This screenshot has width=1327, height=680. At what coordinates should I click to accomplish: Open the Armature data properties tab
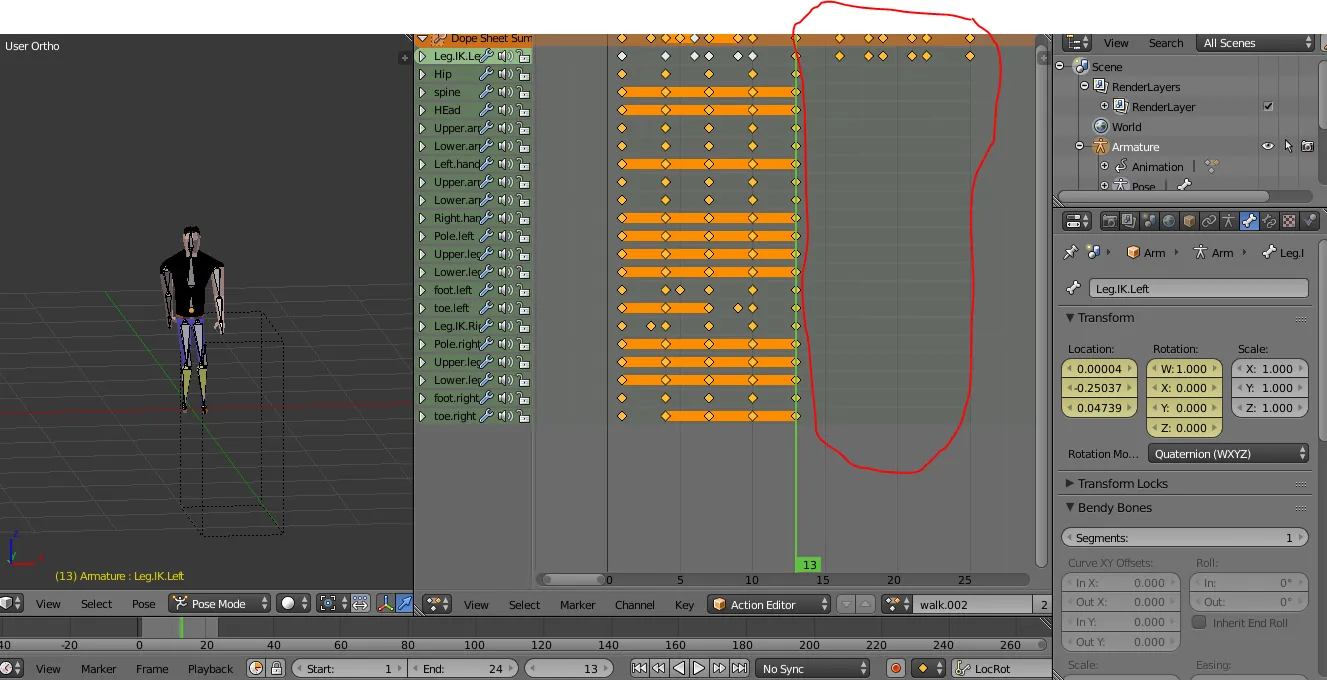click(x=1229, y=221)
